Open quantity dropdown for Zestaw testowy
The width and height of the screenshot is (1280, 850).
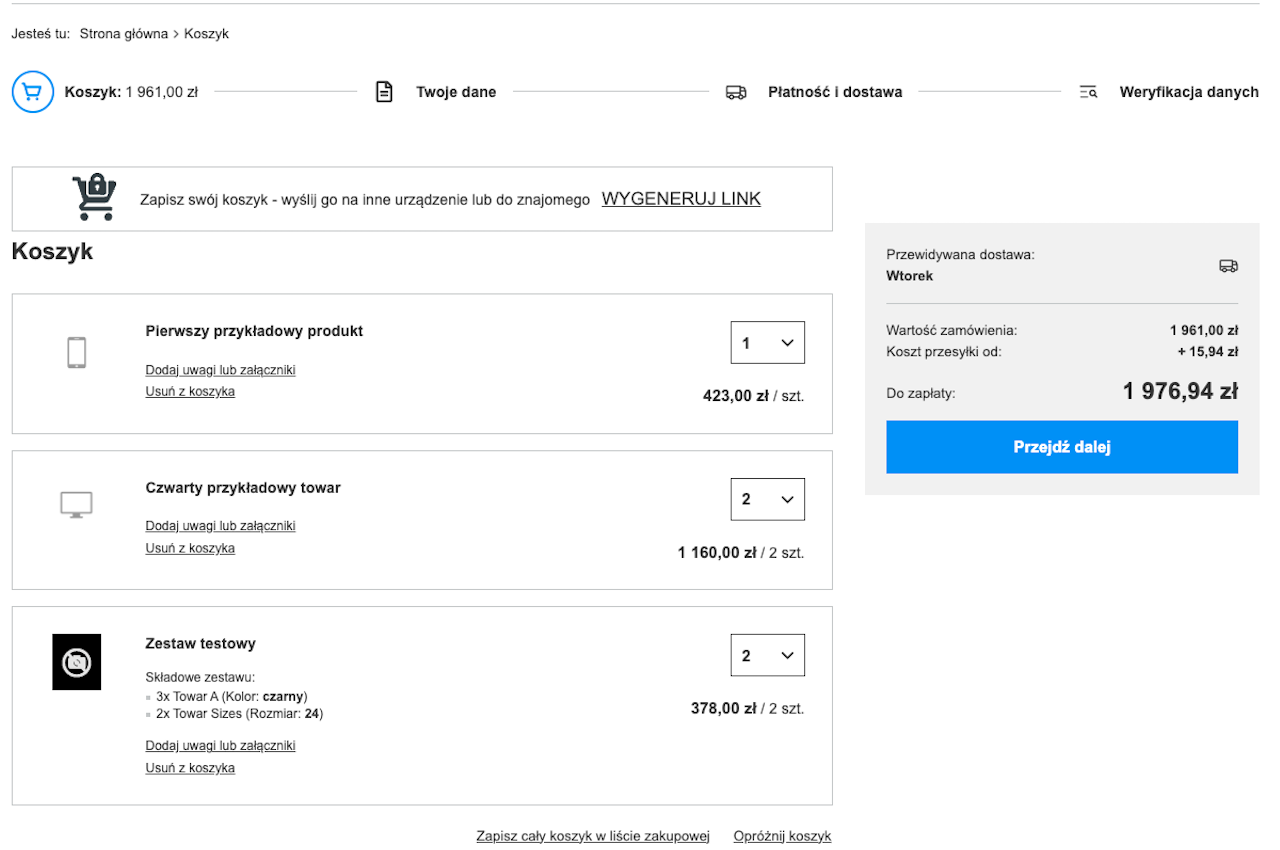pos(768,656)
